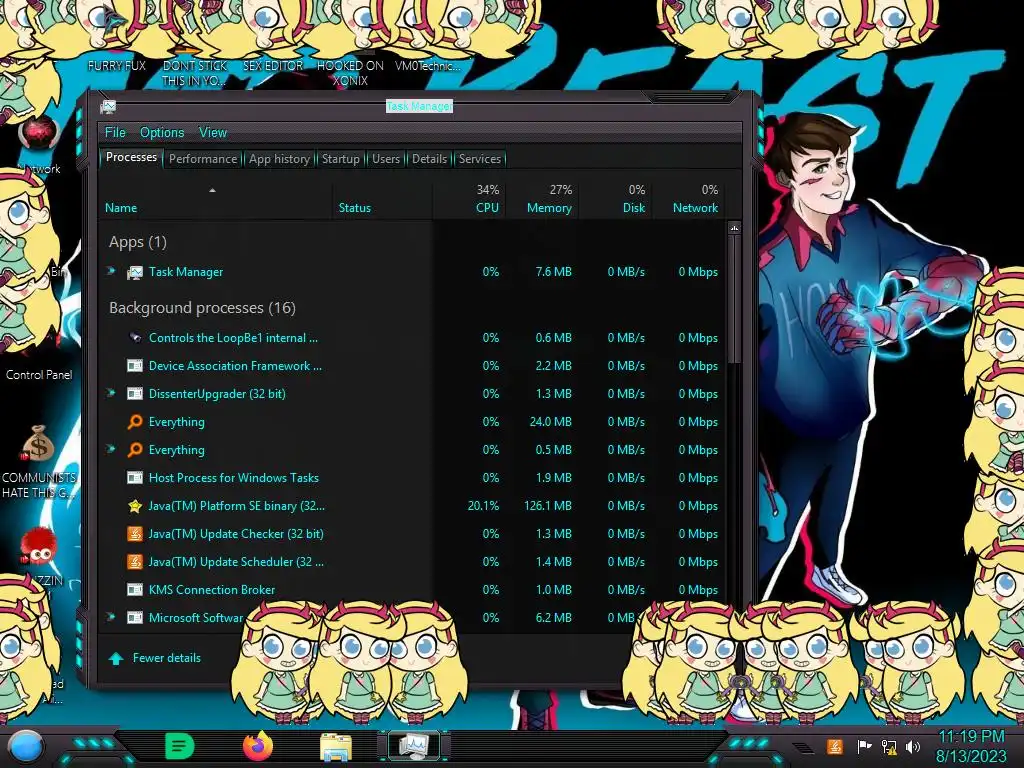Expand the Task Manager app row
This screenshot has width=1024, height=768.
click(111, 271)
